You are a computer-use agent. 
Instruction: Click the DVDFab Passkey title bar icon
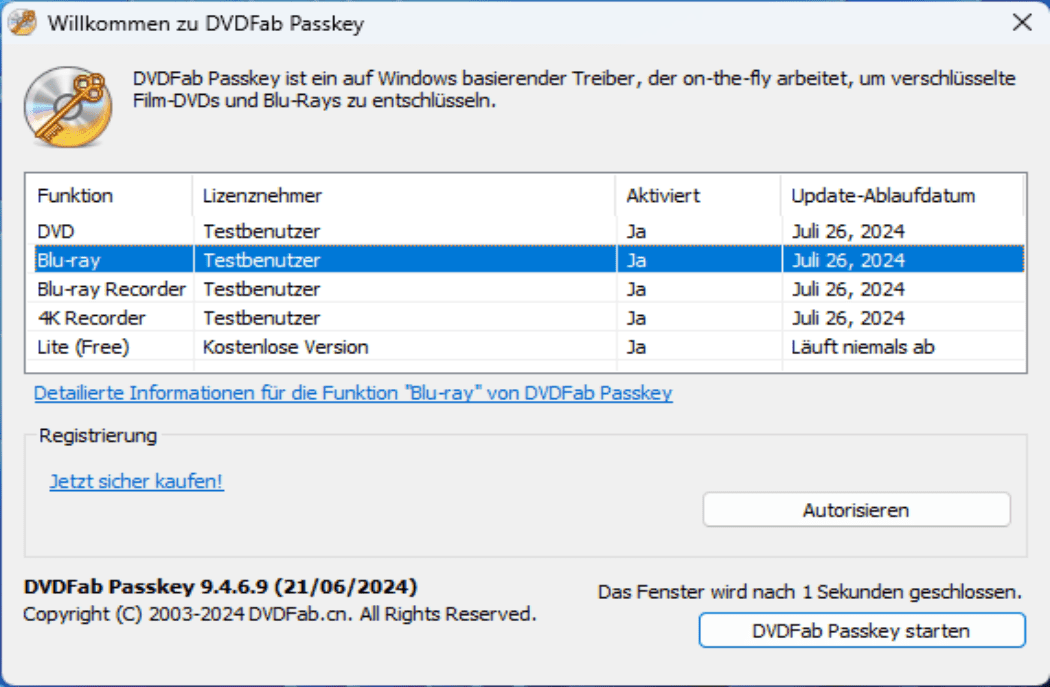pos(22,23)
